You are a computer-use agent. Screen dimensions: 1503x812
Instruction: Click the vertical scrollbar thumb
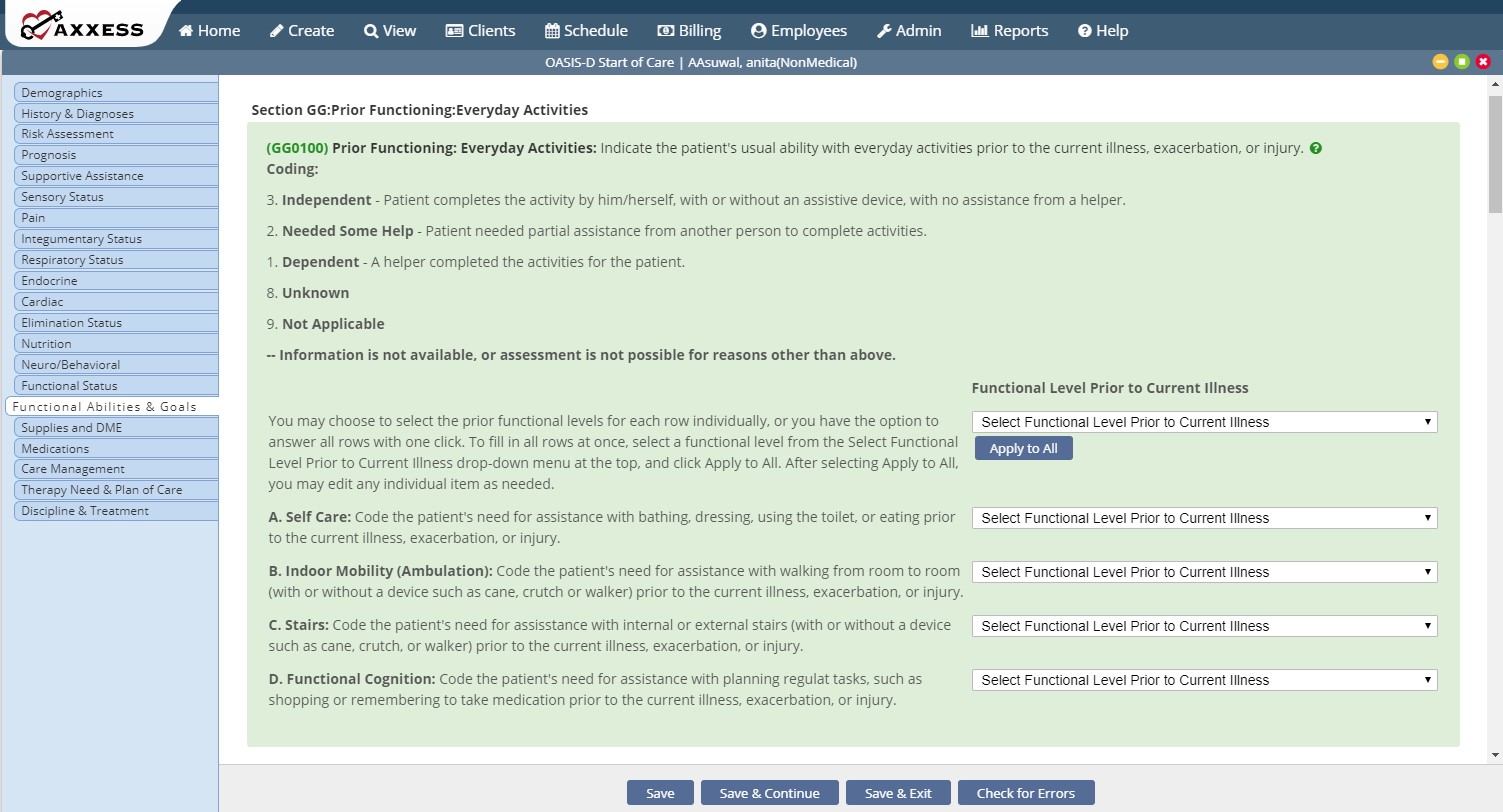click(x=1495, y=154)
